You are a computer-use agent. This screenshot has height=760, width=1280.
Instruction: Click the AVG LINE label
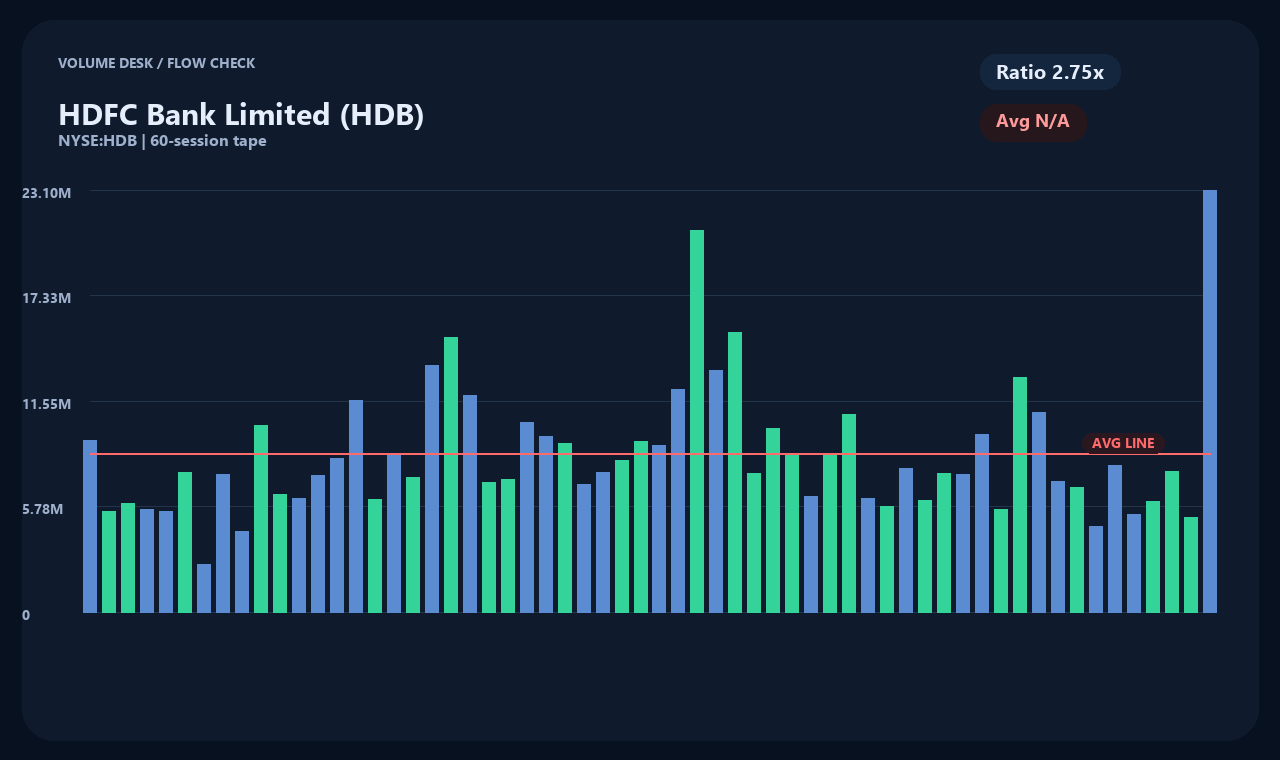[x=1123, y=443]
